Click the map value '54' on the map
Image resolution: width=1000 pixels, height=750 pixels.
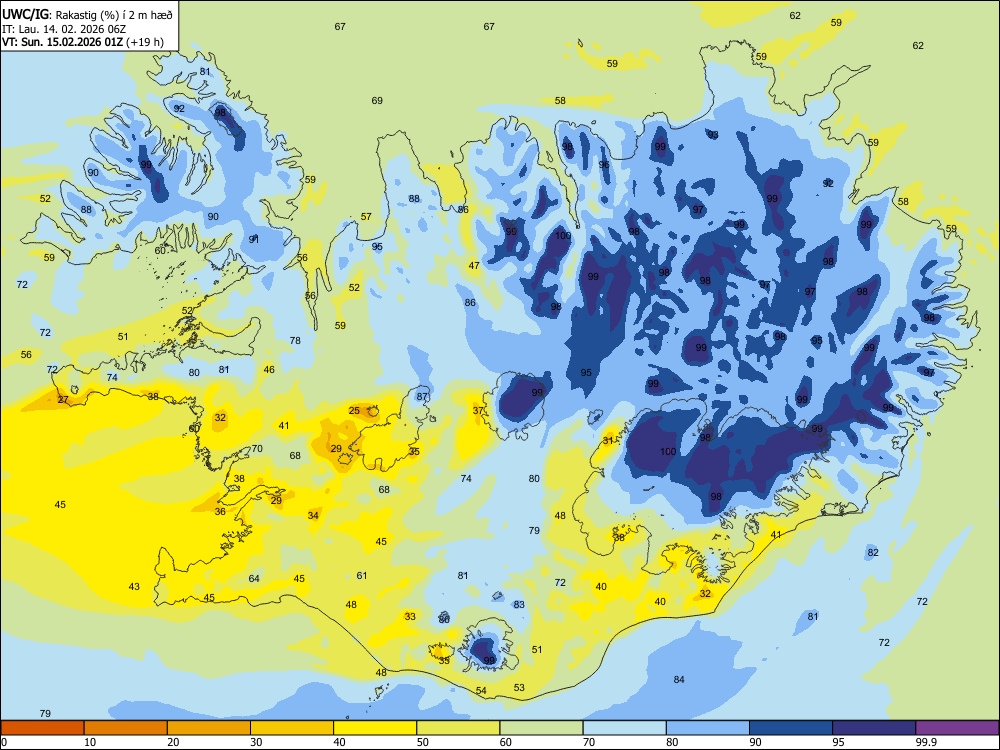point(481,691)
